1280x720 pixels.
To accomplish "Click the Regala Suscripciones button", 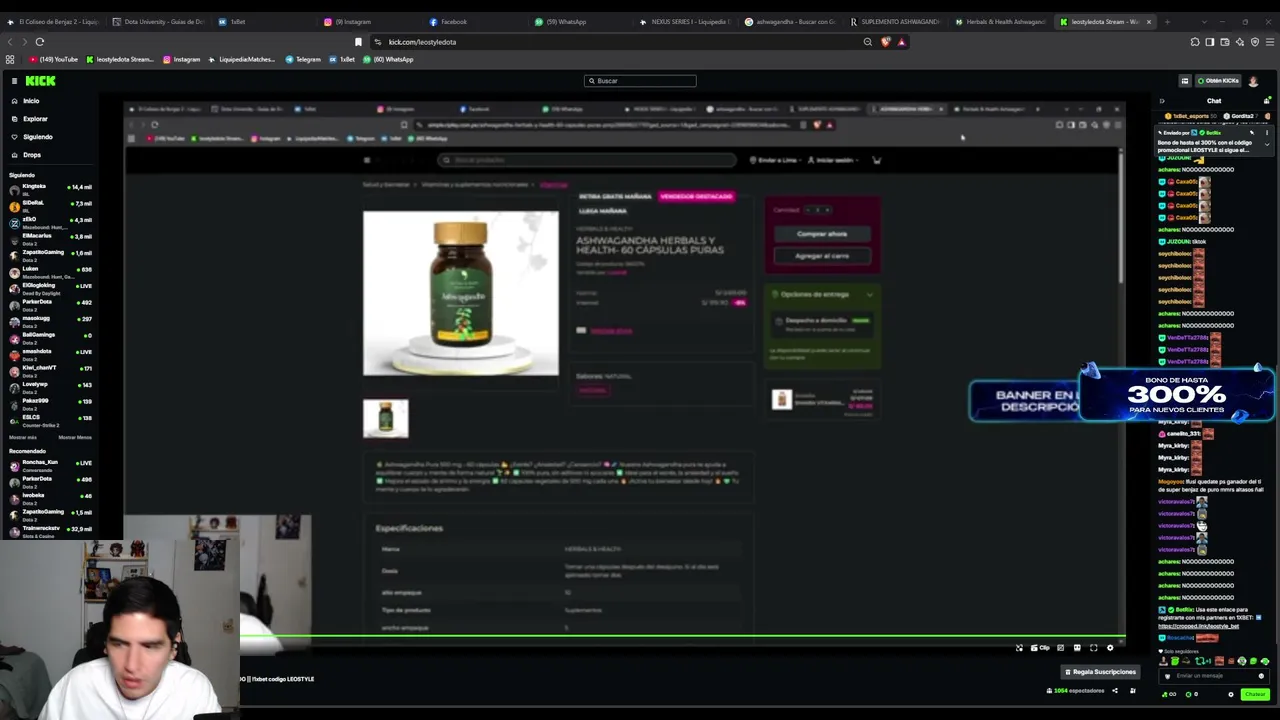I will [x=1101, y=672].
